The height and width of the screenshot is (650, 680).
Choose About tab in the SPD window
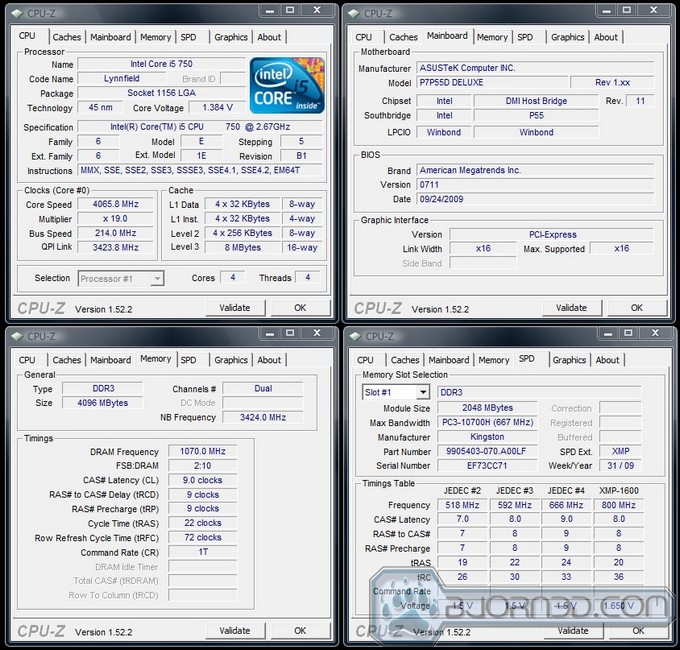[608, 360]
